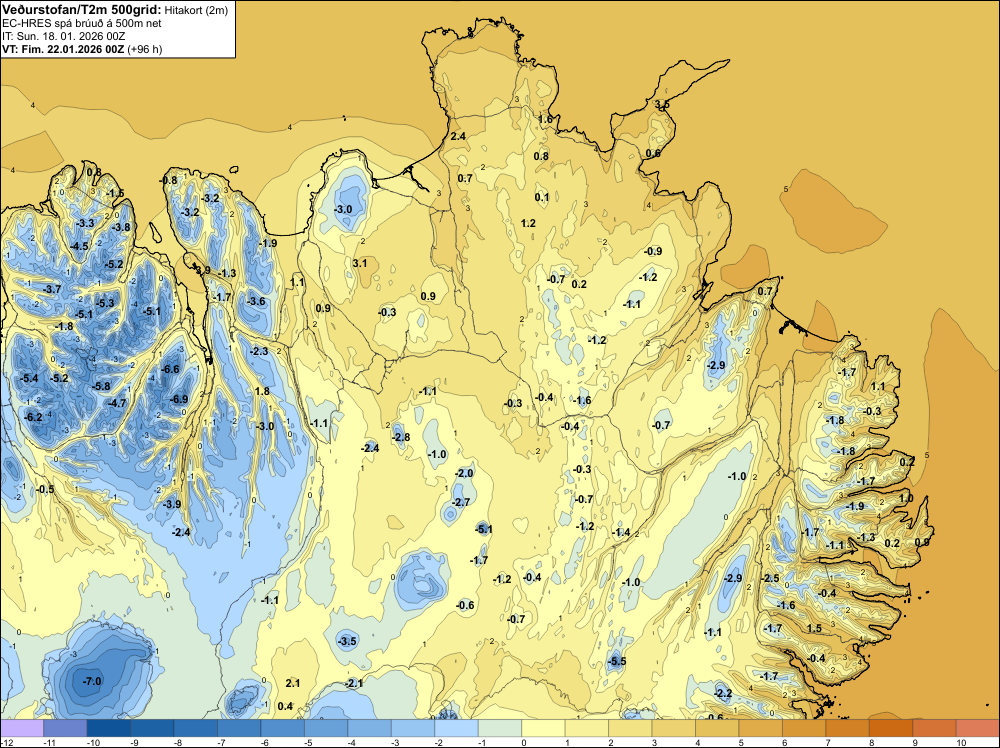Click the -3.5 temperature label
The width and height of the screenshot is (1000, 748).
(x=348, y=641)
